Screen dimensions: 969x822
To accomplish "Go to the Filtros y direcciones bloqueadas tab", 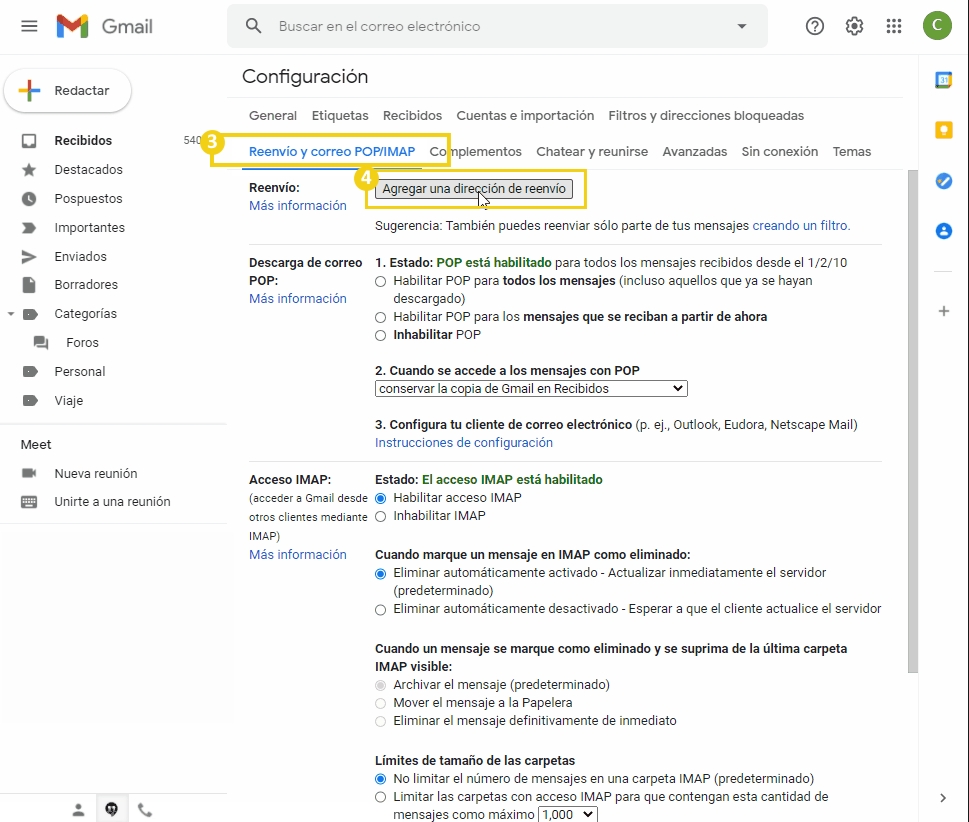I will tap(706, 116).
